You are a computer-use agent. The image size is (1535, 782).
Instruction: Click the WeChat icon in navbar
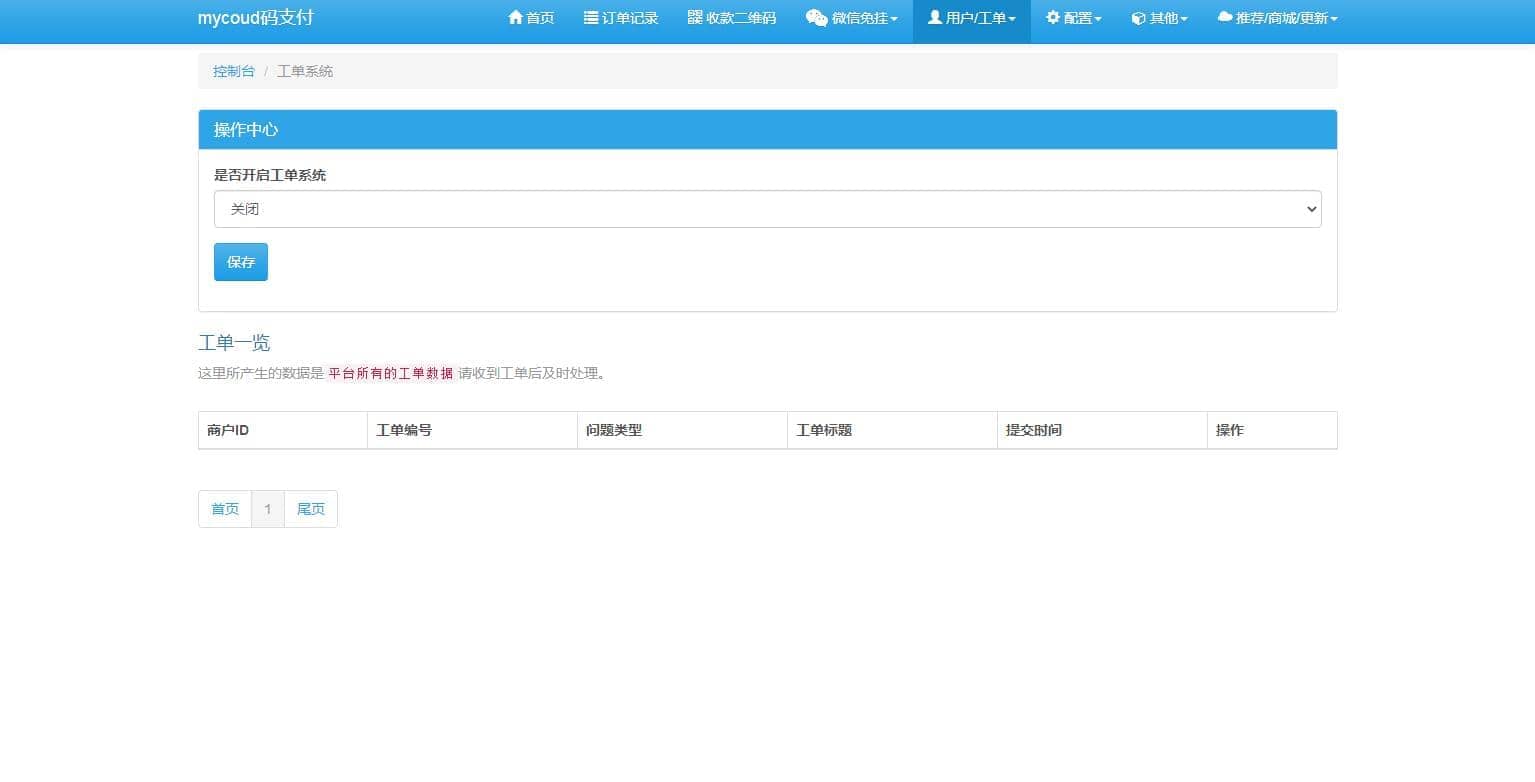tap(816, 18)
